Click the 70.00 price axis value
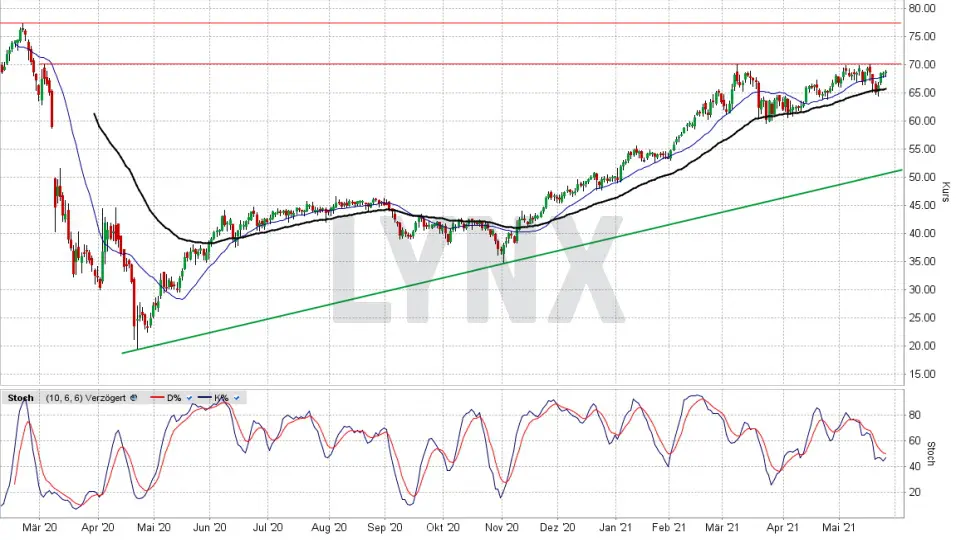Image resolution: width=960 pixels, height=540 pixels. point(922,64)
